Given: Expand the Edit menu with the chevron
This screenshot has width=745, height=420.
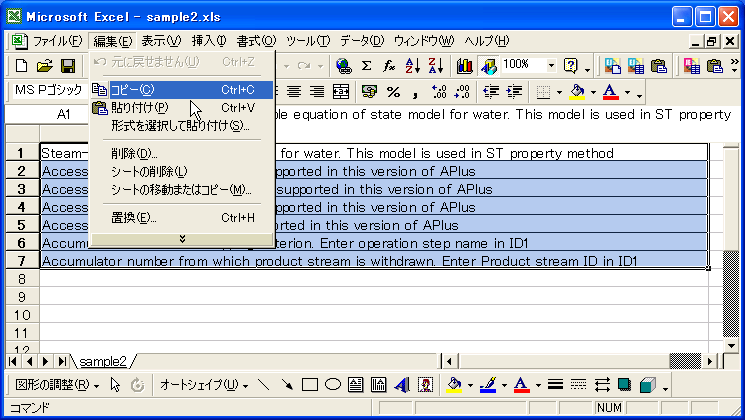Looking at the screenshot, I should [182, 239].
